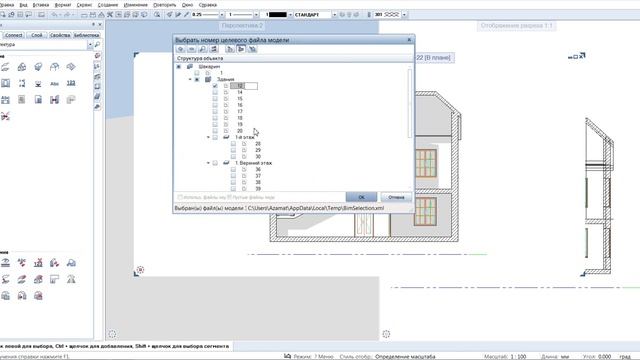Screen dimensions: 640x360
Task: Collapse the Здания tree node
Action: pos(190,79)
